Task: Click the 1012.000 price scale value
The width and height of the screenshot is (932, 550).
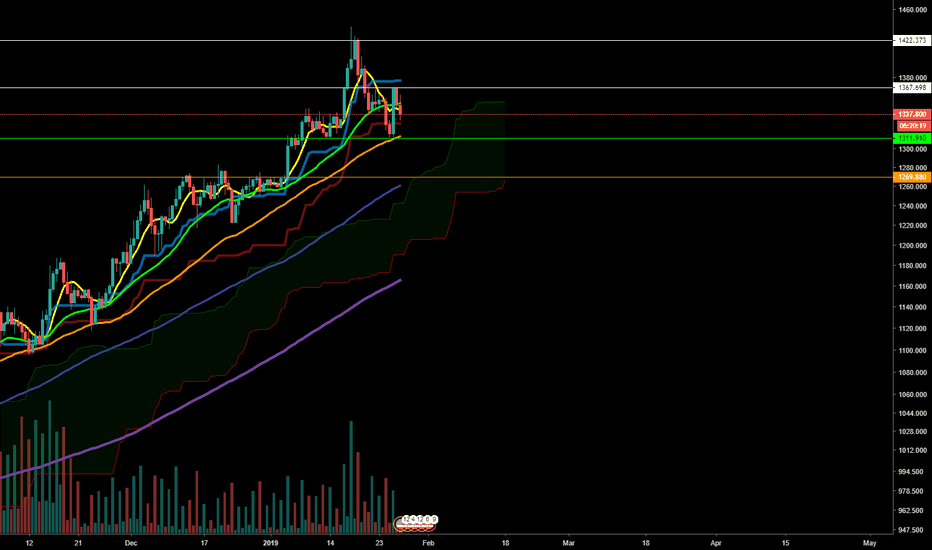Action: click(x=913, y=451)
